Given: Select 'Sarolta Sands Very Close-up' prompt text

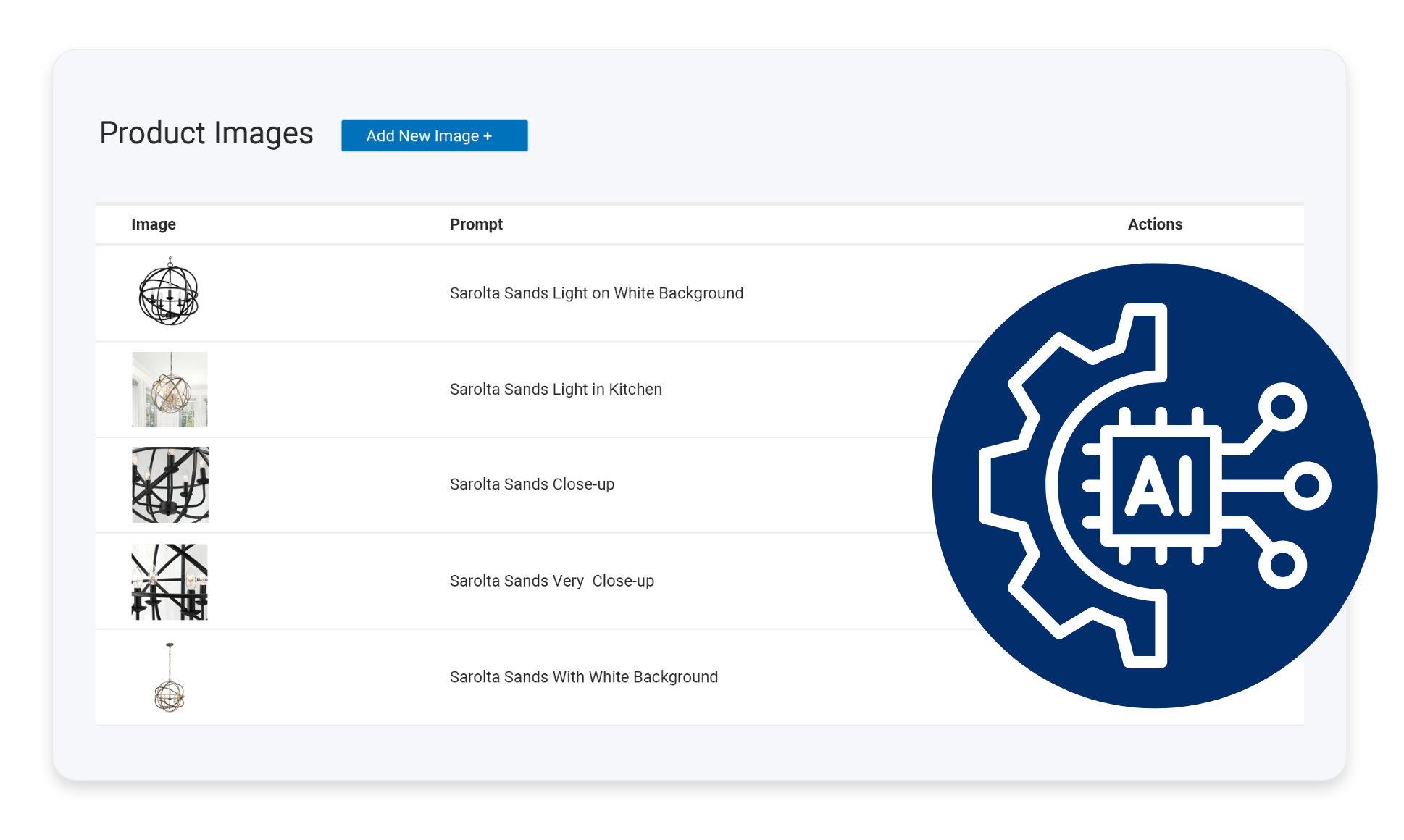Looking at the screenshot, I should (551, 581).
